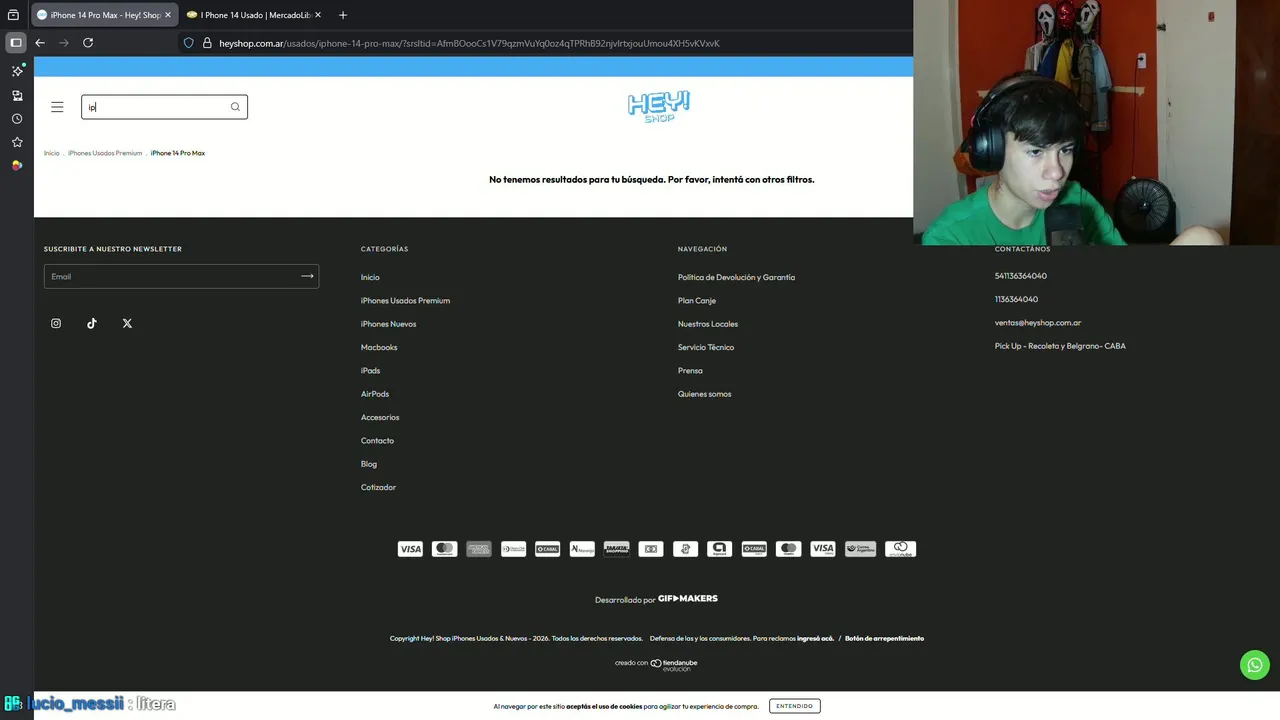The width and height of the screenshot is (1280, 720).
Task: Close the iPhone 14 Pro Max tab
Action: [168, 15]
